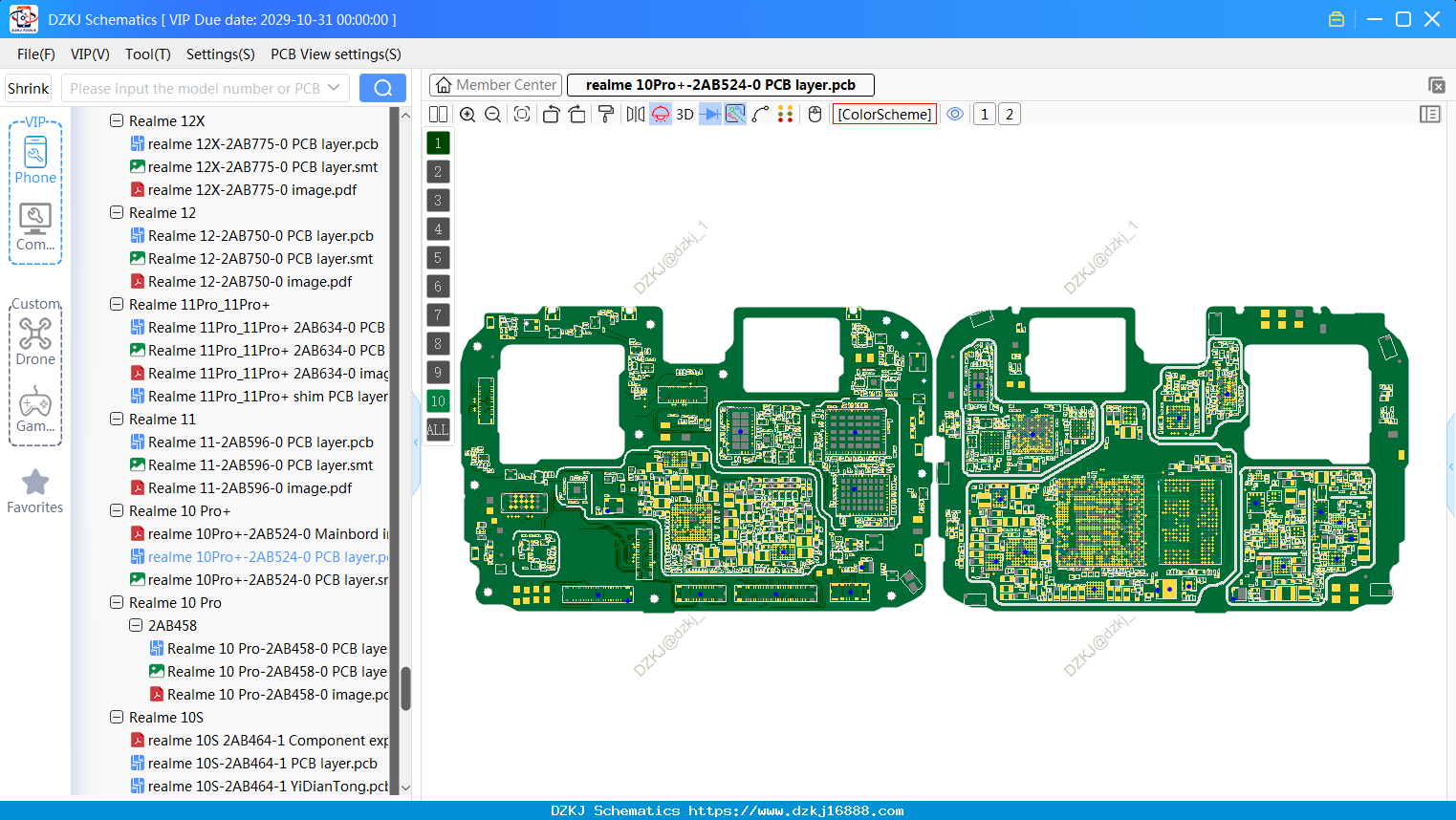The height and width of the screenshot is (820, 1456).
Task: Click the mouse settings icon
Action: click(x=815, y=115)
